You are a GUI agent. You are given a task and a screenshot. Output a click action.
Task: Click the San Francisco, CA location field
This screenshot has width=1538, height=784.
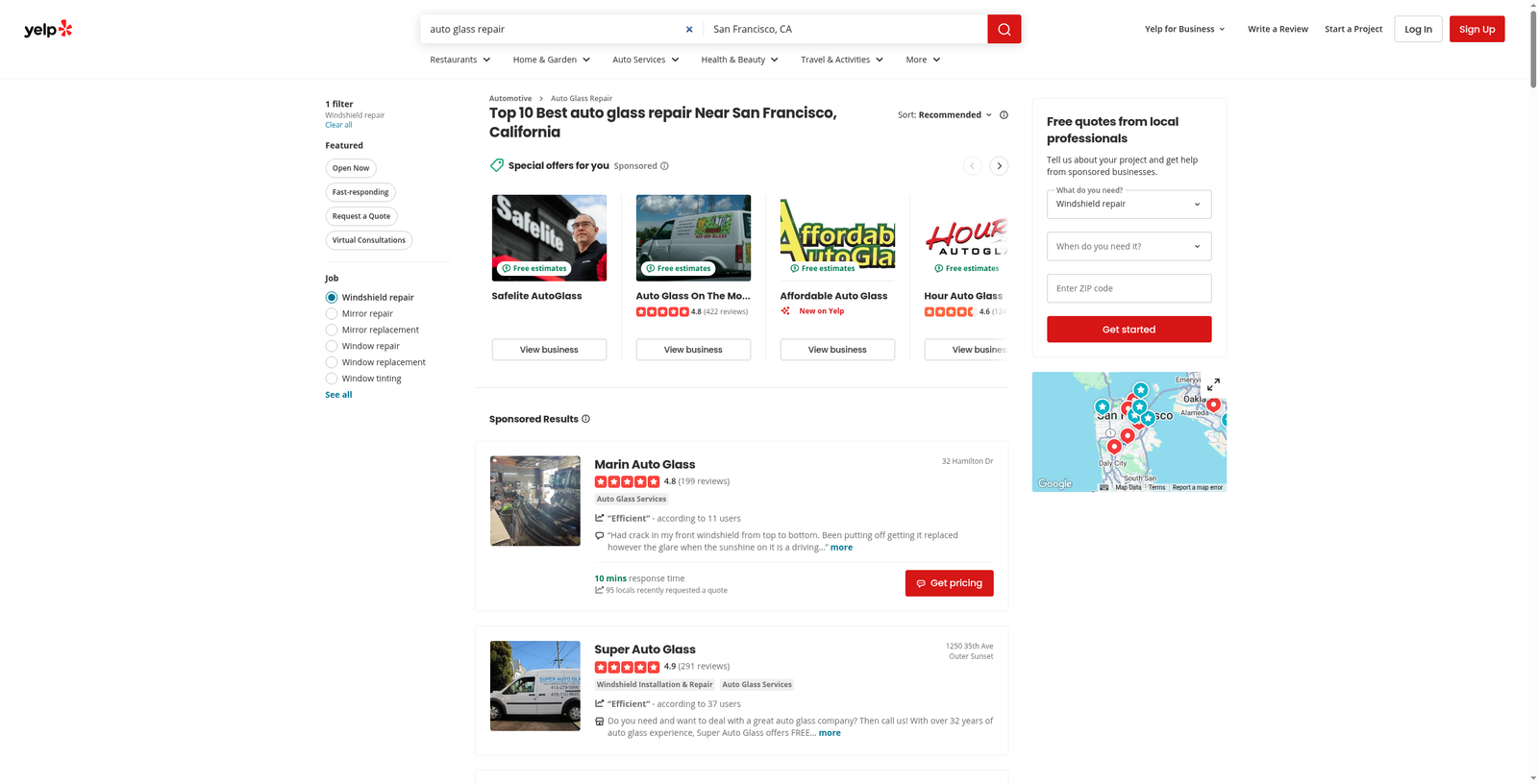point(846,29)
